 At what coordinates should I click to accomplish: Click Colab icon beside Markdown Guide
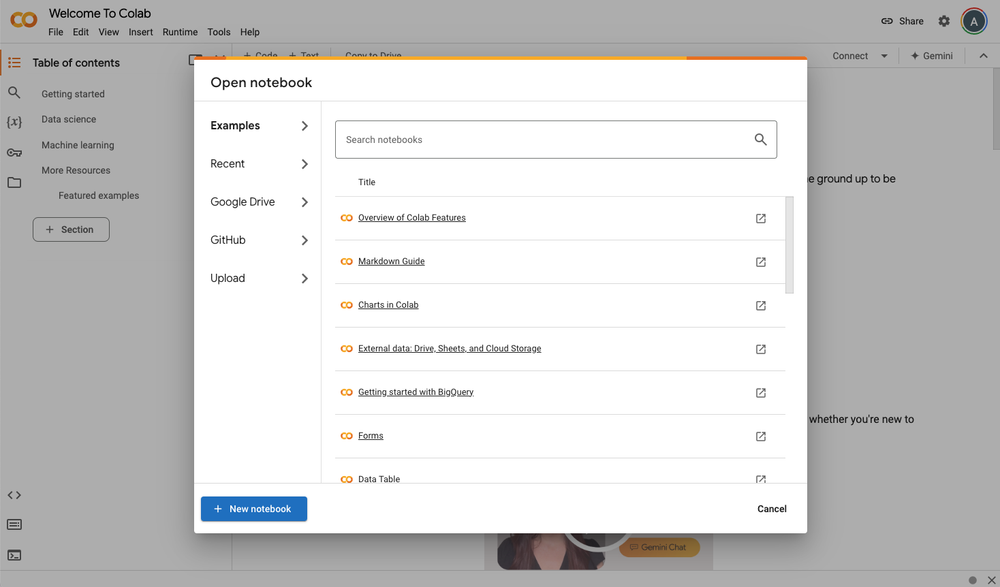pos(346,262)
